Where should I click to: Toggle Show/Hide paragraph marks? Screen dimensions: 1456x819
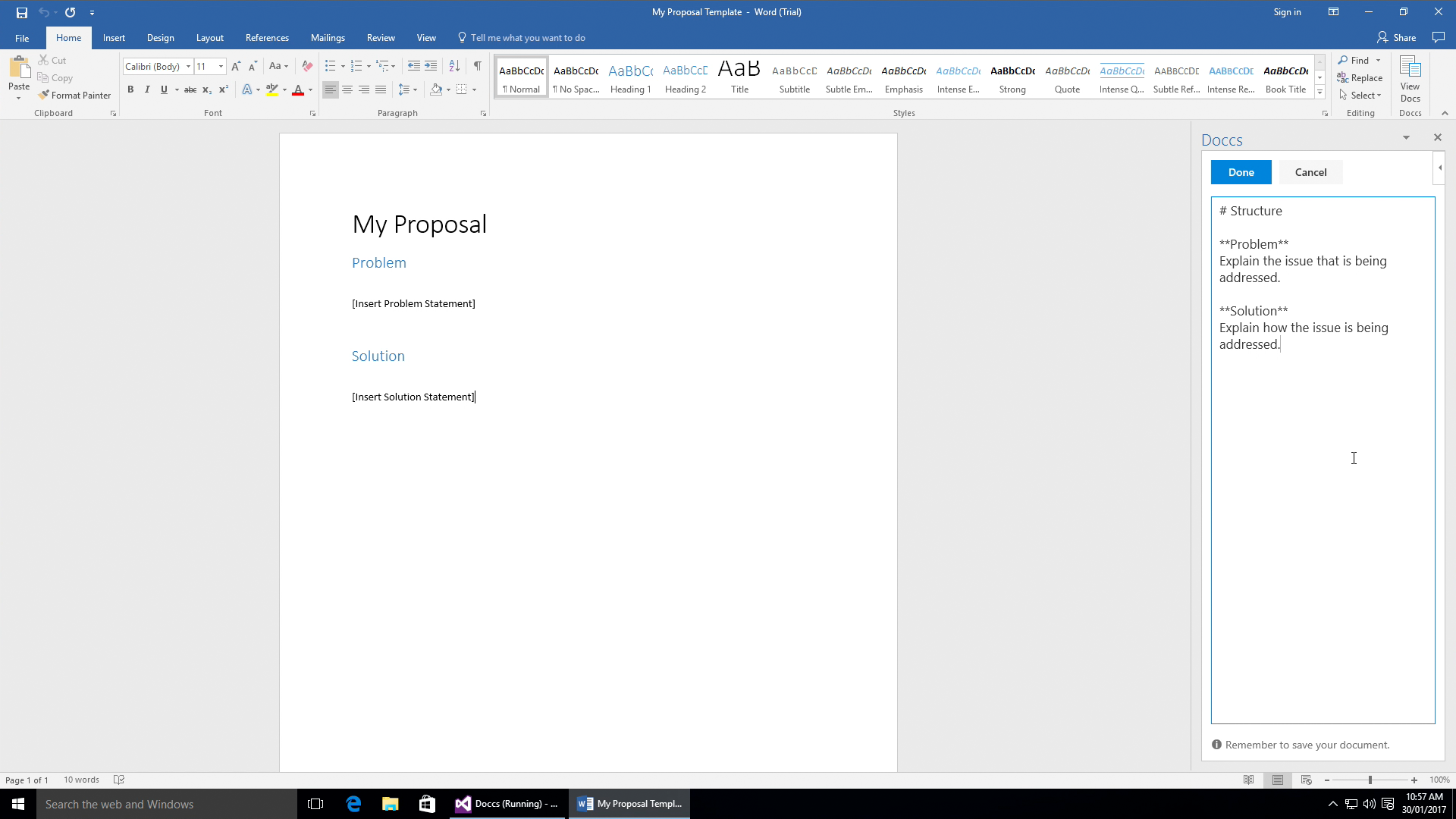(x=477, y=66)
